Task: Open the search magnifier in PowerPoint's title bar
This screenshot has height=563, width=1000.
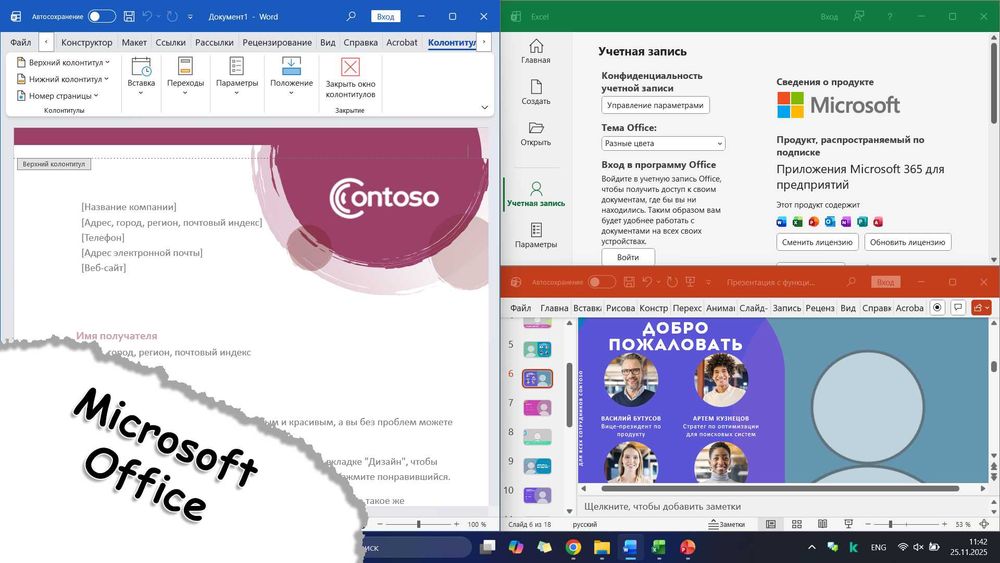Action: point(851,282)
